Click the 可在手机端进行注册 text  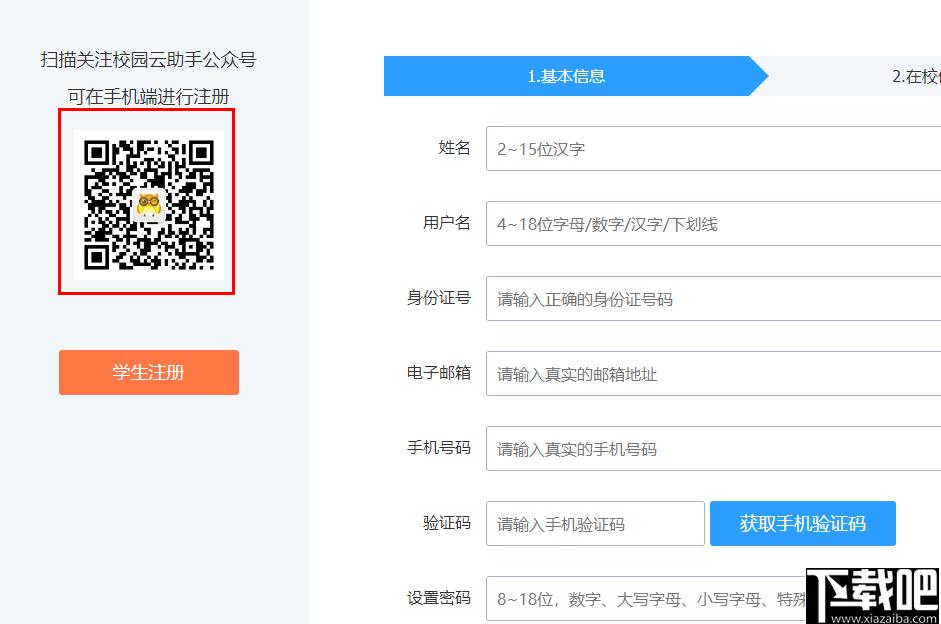click(148, 96)
